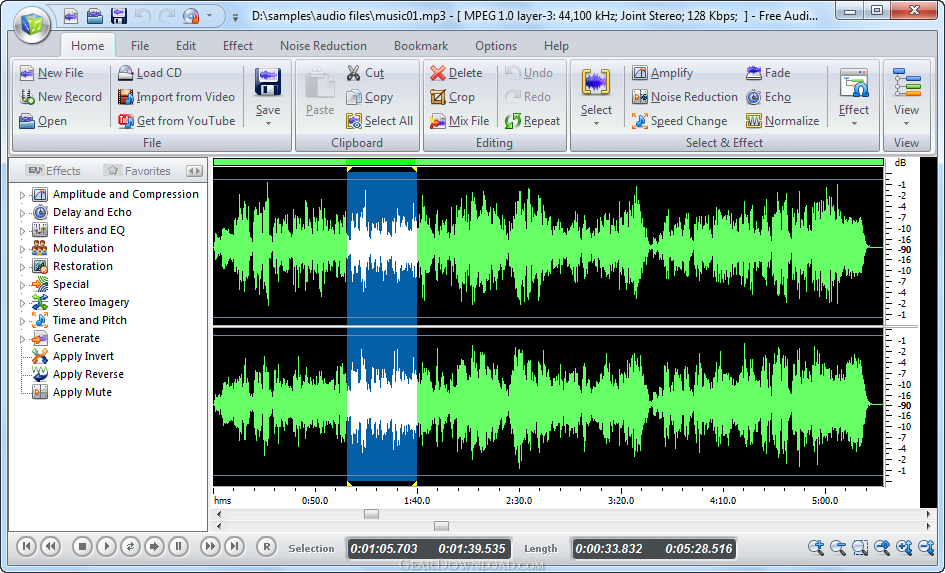Switch to the Favorites panel tab
This screenshot has width=945, height=573.
(138, 171)
